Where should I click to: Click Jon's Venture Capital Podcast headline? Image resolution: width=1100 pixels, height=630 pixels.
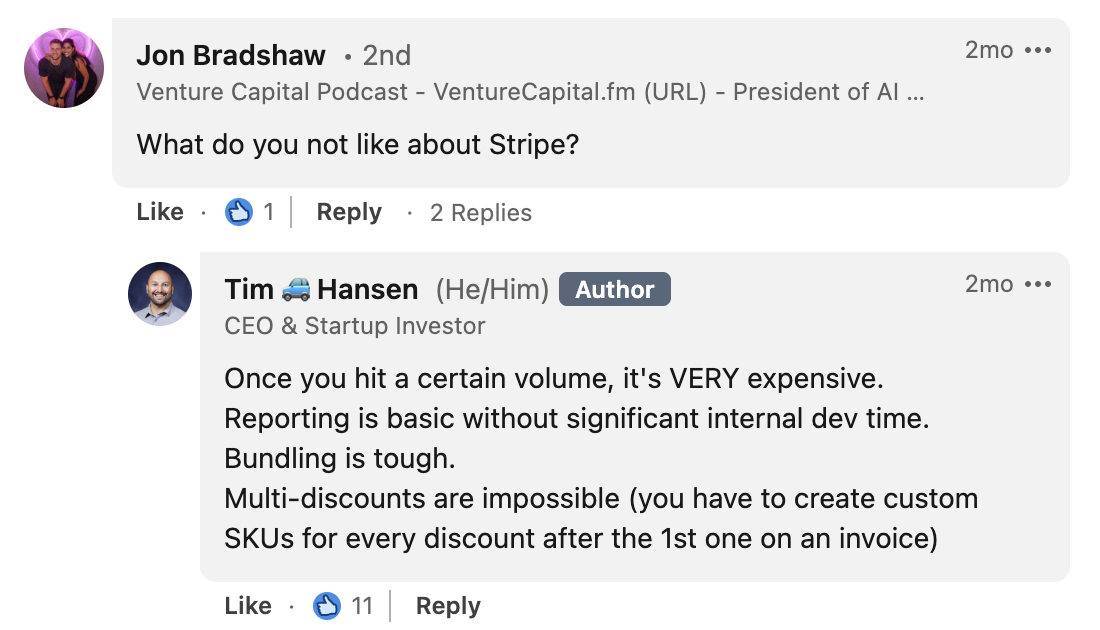(530, 92)
